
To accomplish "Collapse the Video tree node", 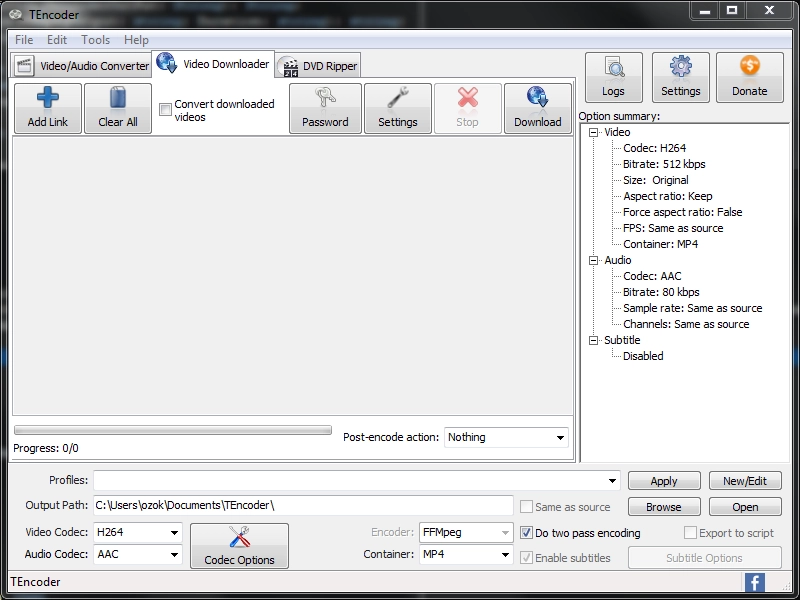I will [x=593, y=133].
